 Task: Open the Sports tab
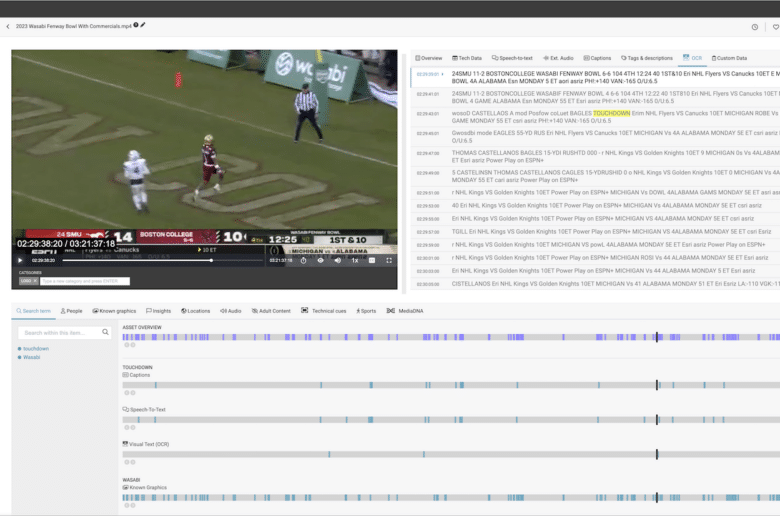point(366,311)
